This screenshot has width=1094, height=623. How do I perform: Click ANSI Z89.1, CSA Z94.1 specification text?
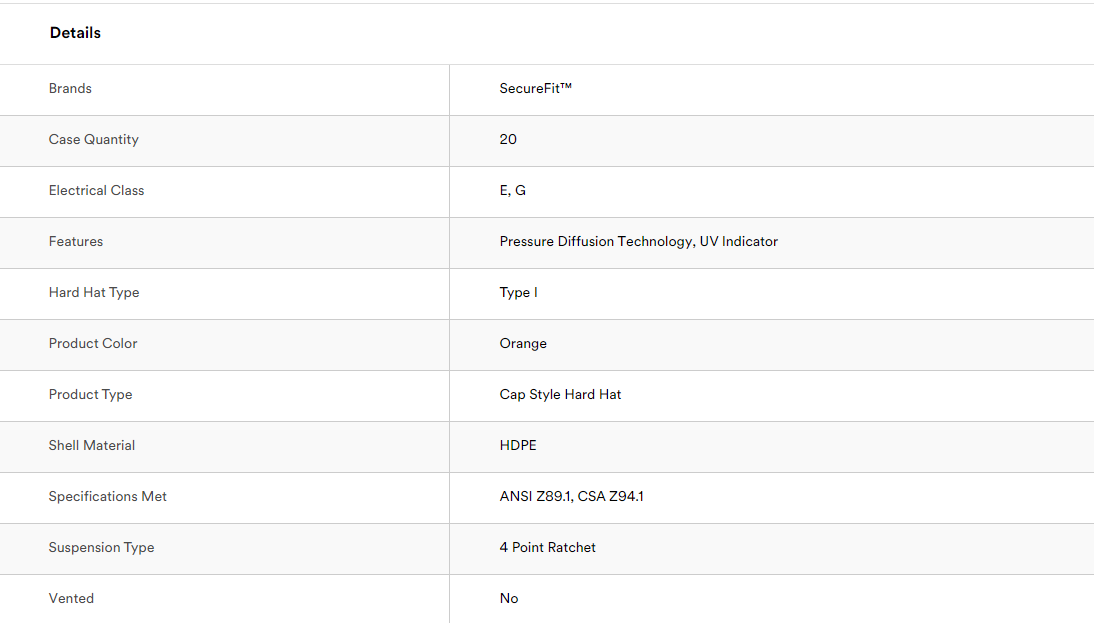point(571,496)
